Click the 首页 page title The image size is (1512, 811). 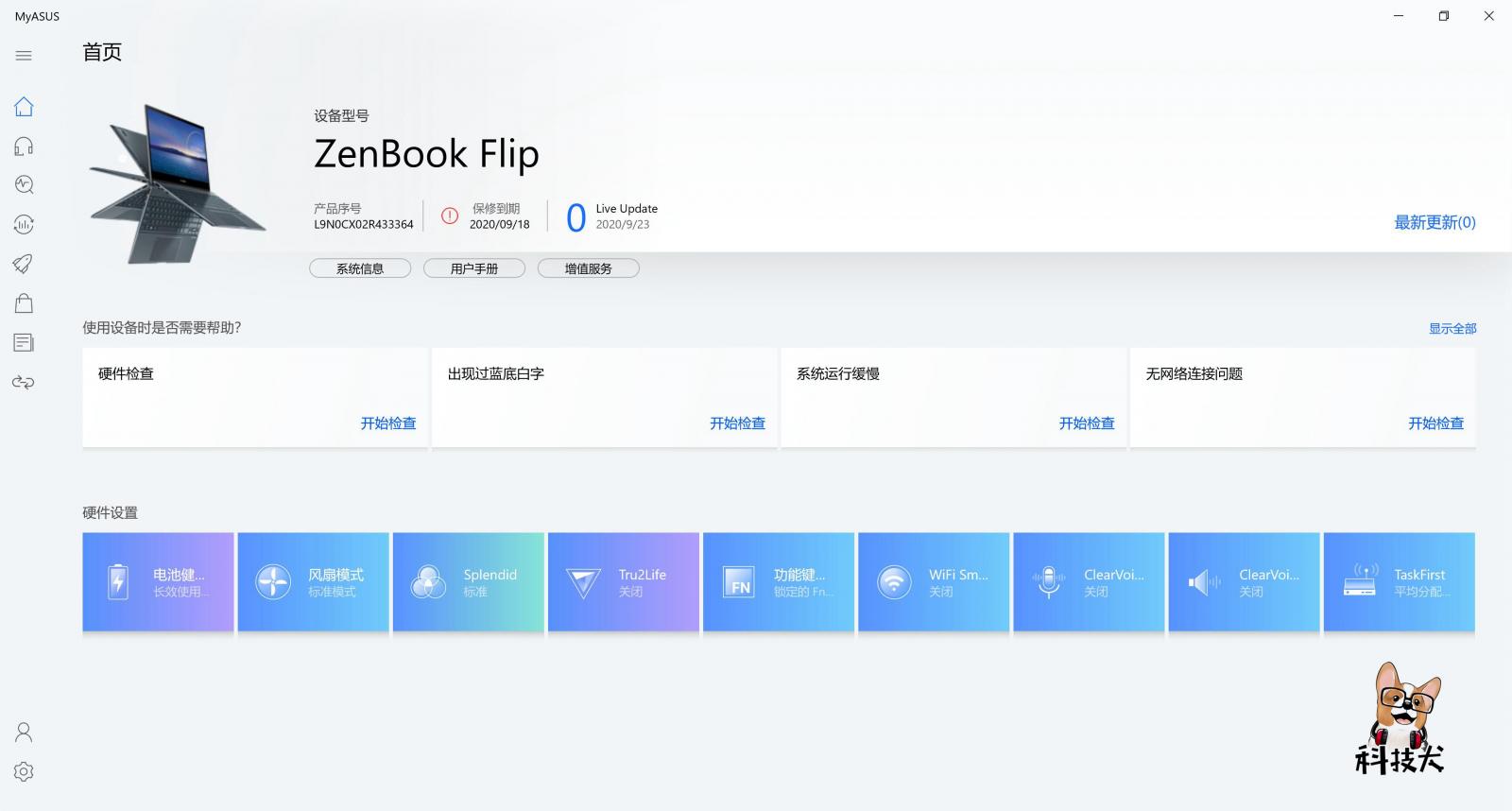click(102, 53)
